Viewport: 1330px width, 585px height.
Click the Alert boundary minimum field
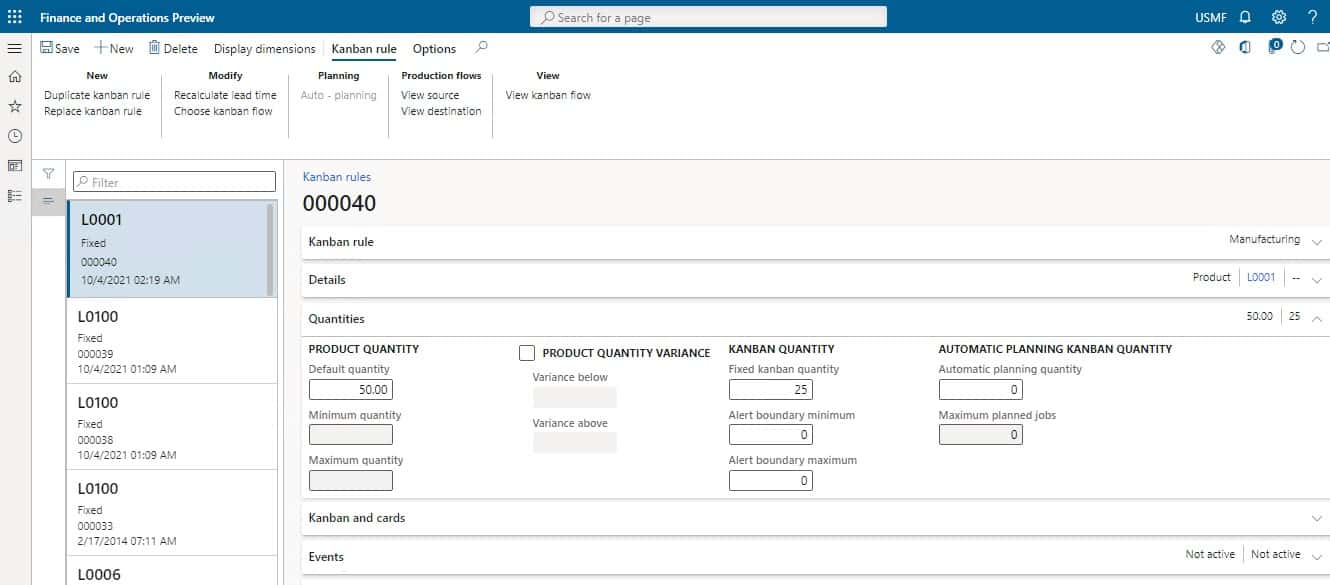(771, 435)
